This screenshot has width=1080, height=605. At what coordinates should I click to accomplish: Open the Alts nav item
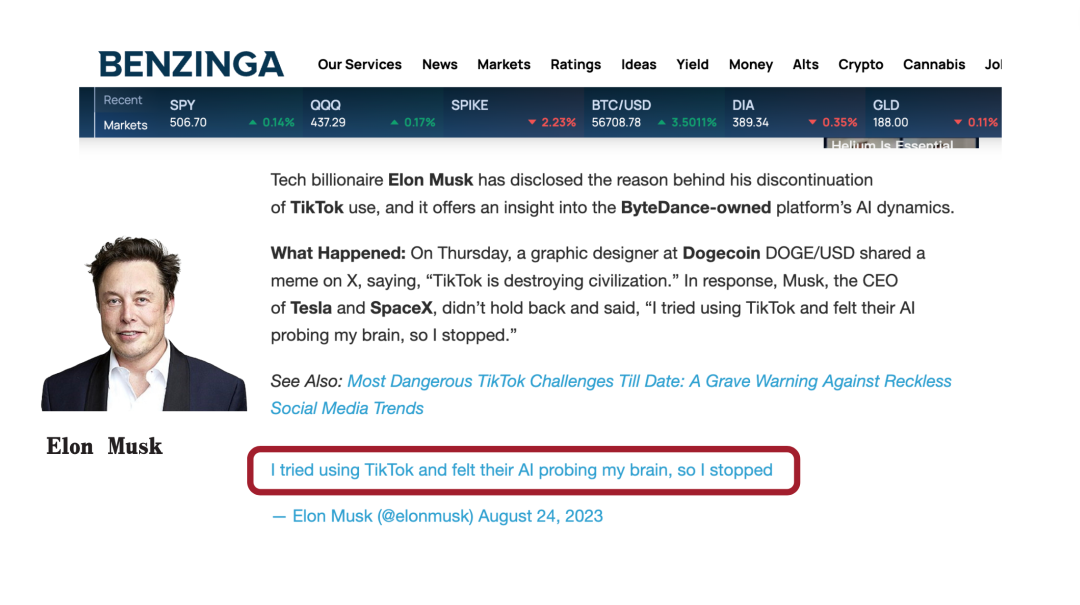tap(805, 64)
